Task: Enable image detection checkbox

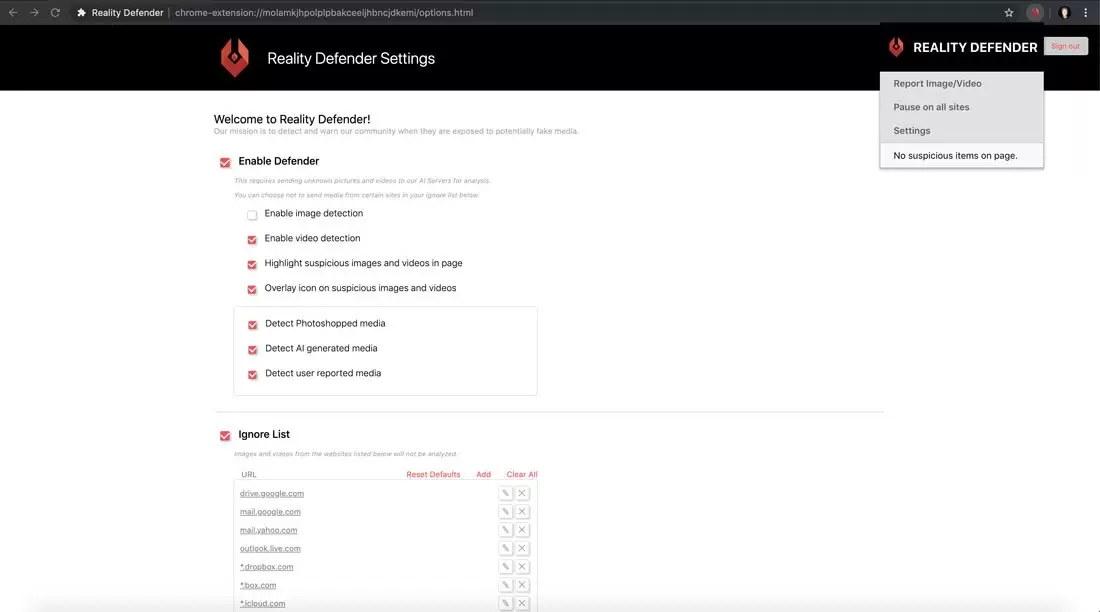Action: (252, 215)
